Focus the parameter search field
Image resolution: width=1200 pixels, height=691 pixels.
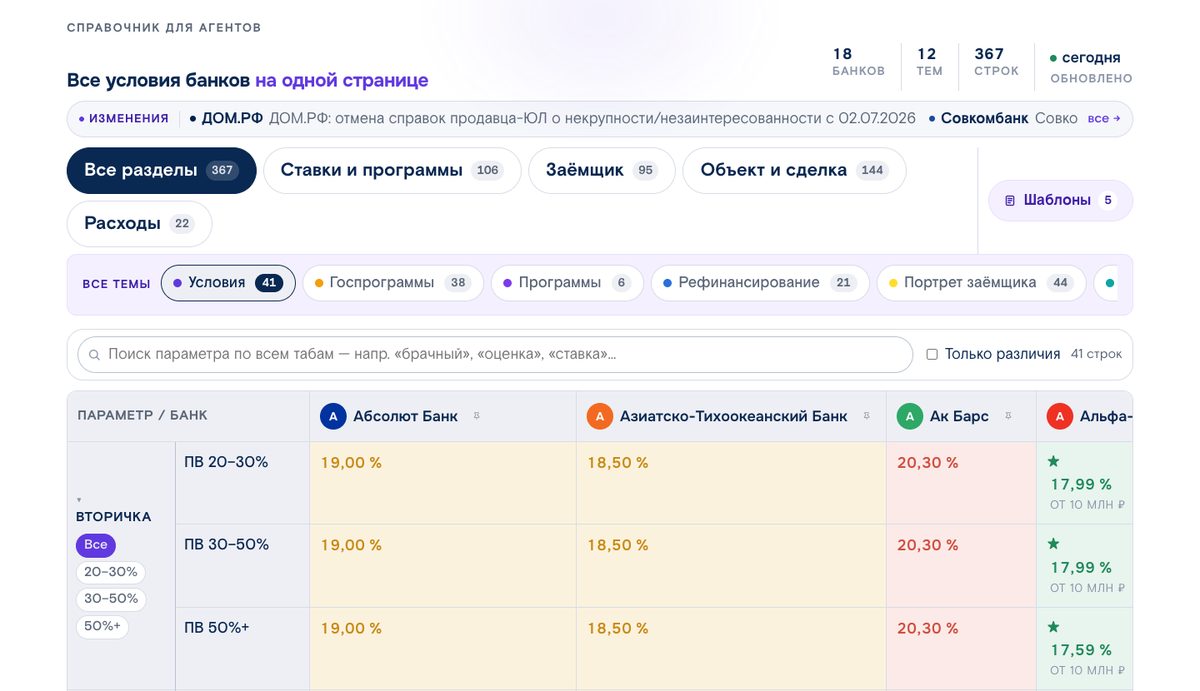coord(495,354)
